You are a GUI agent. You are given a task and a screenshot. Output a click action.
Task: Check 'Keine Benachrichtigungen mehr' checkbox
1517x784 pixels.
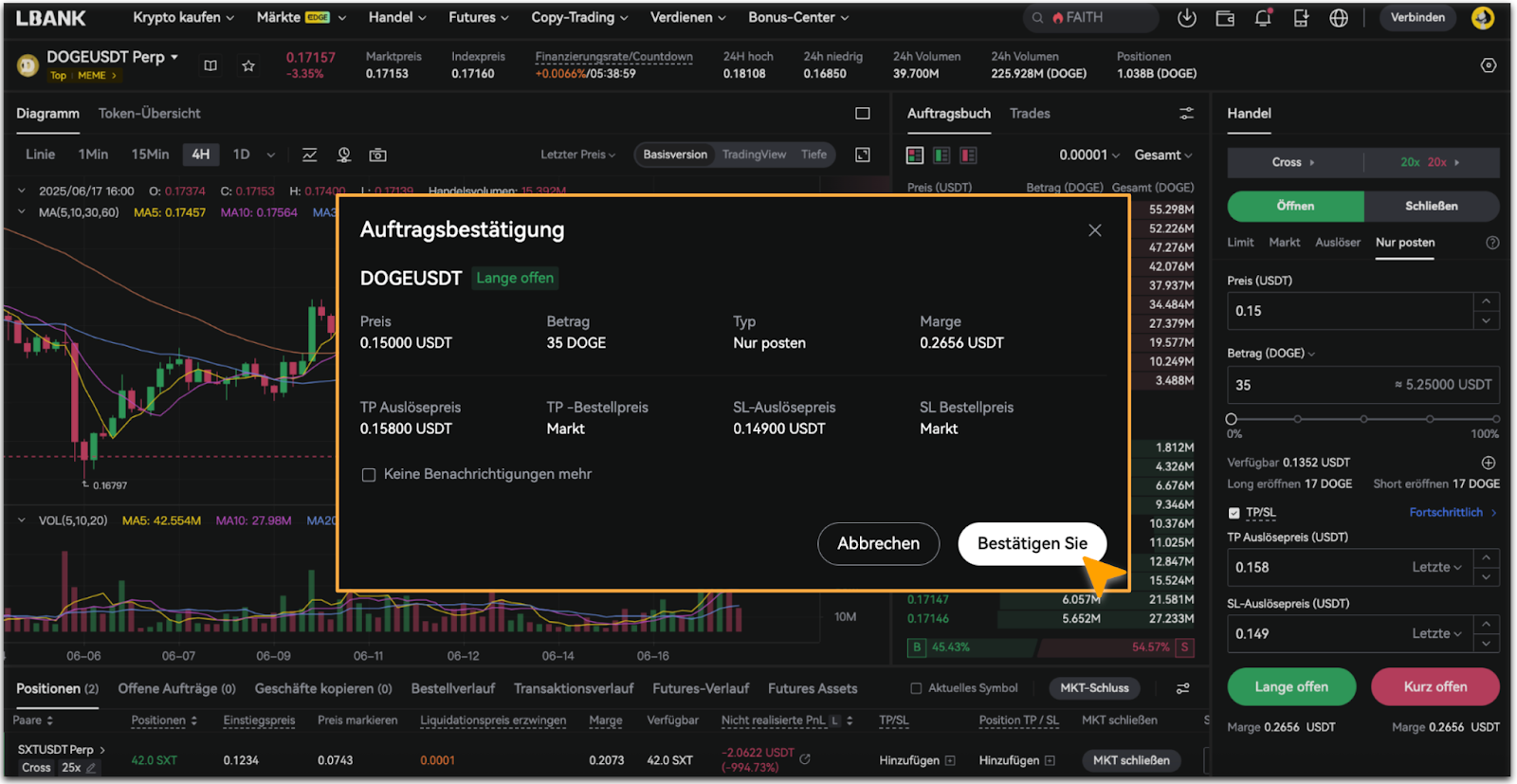[369, 475]
